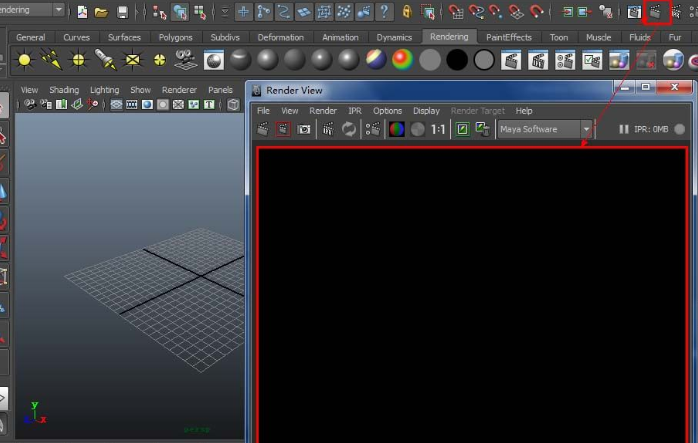698x443 pixels.
Task: Switch to the Polygons shelf tab
Action: (x=175, y=37)
